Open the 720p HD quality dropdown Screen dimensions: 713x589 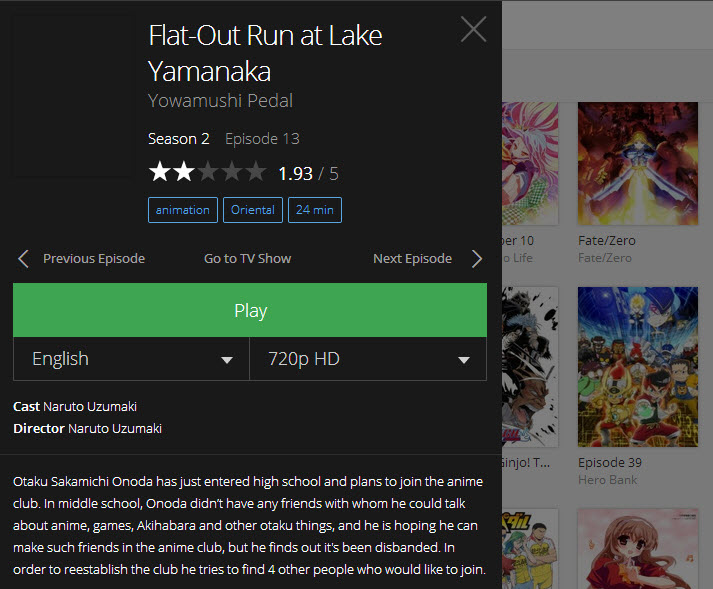pos(368,359)
